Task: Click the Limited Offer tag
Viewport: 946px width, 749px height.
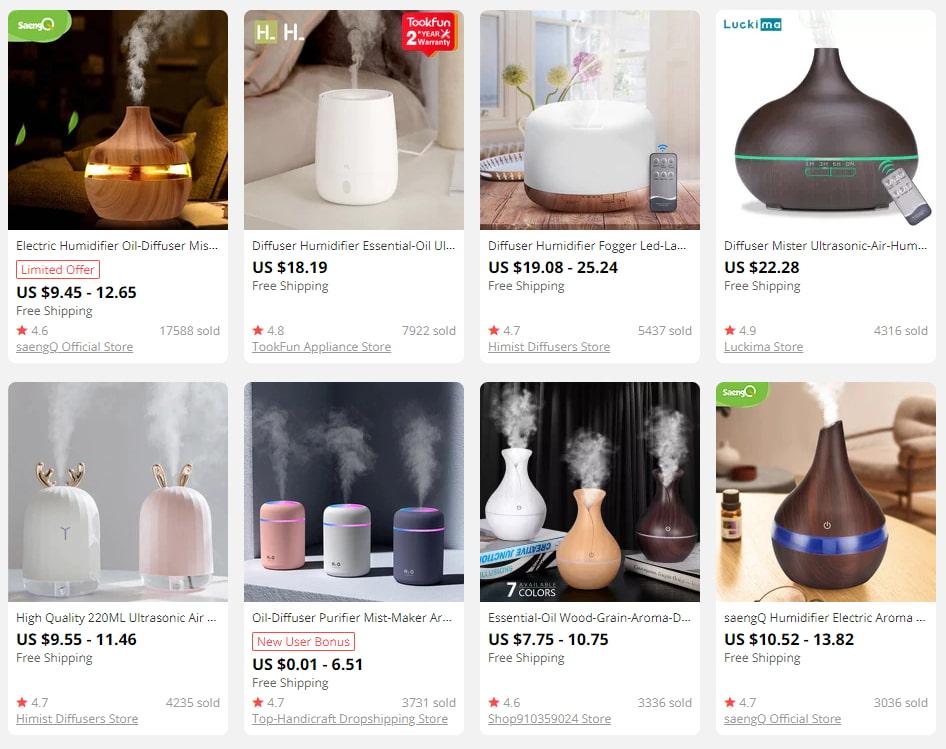Action: [x=58, y=269]
